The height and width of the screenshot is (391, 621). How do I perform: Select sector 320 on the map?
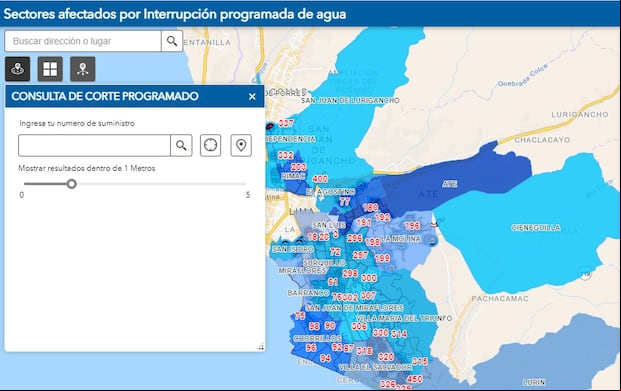click(385, 357)
